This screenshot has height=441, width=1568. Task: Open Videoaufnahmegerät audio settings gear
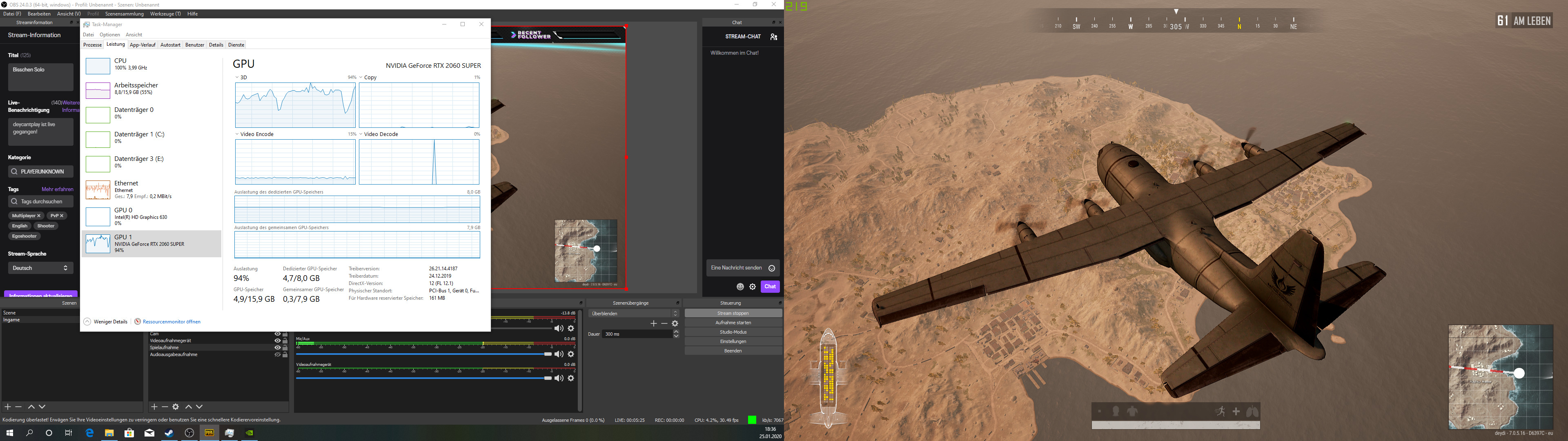point(571,378)
